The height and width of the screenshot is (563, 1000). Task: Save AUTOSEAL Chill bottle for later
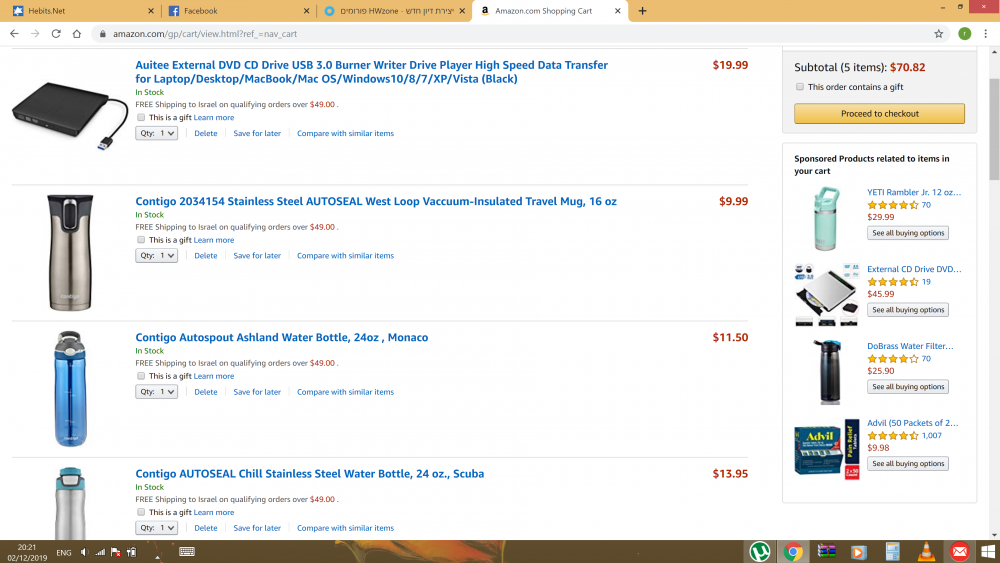(257, 528)
